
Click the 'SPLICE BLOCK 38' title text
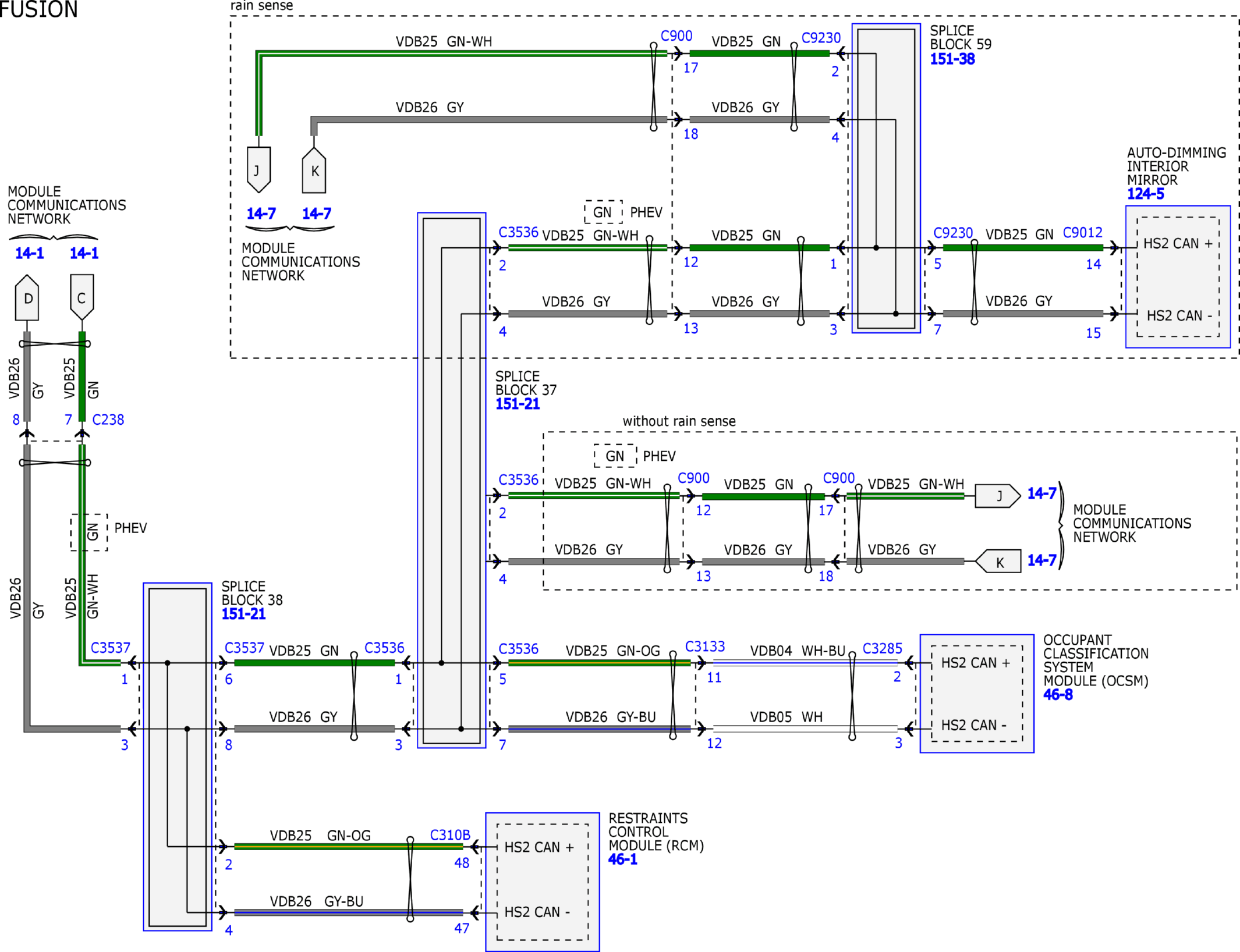[x=251, y=593]
